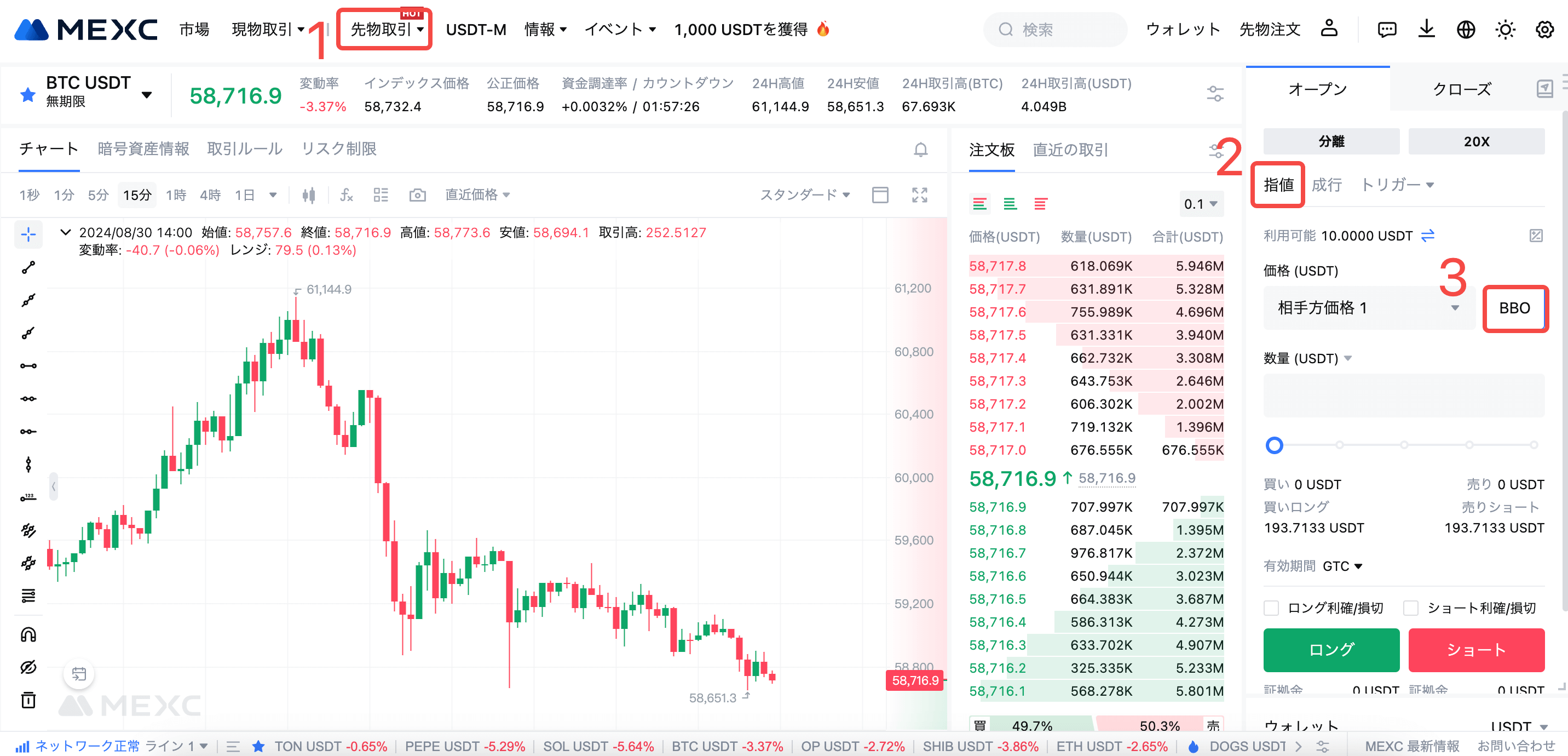
Task: Click the magnet snap tool
Action: tap(28, 635)
